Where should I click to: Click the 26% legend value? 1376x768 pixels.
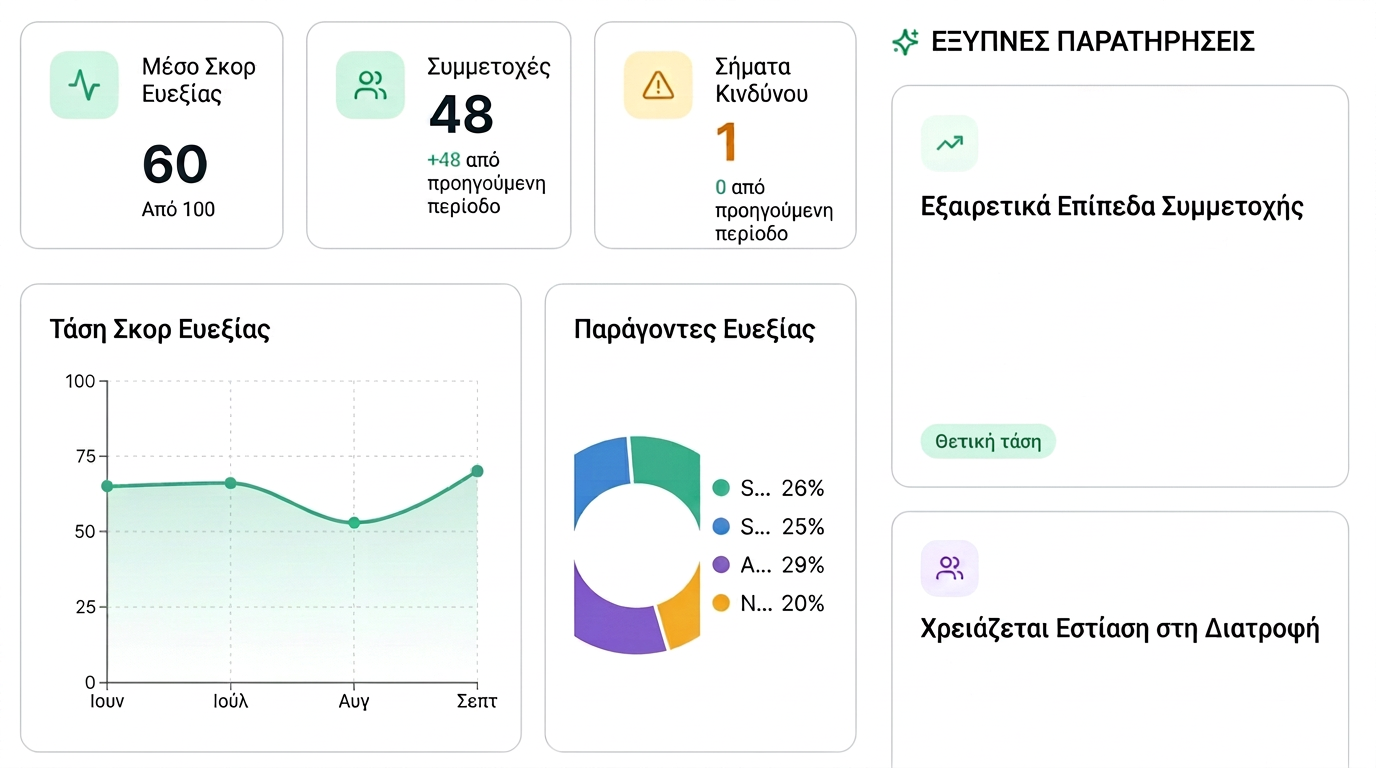click(802, 488)
